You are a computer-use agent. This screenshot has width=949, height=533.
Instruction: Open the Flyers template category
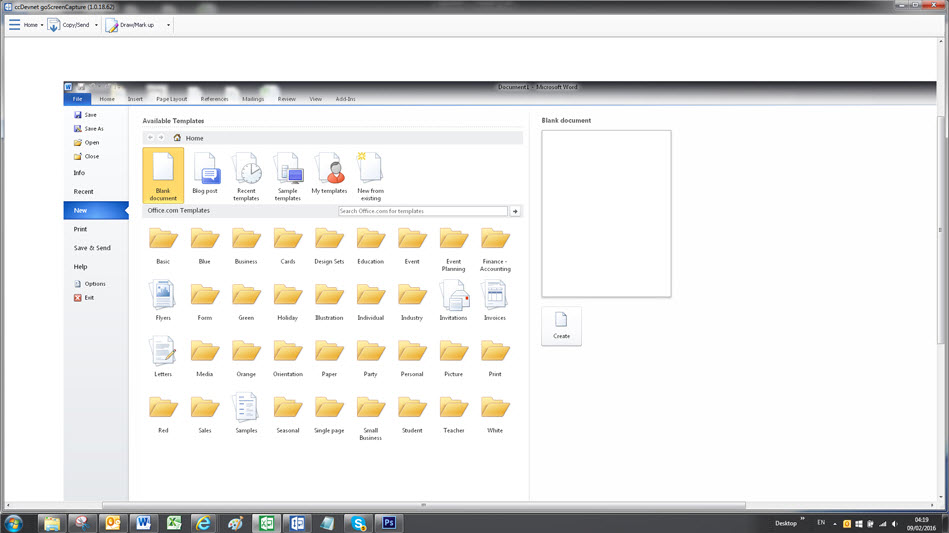click(163, 299)
